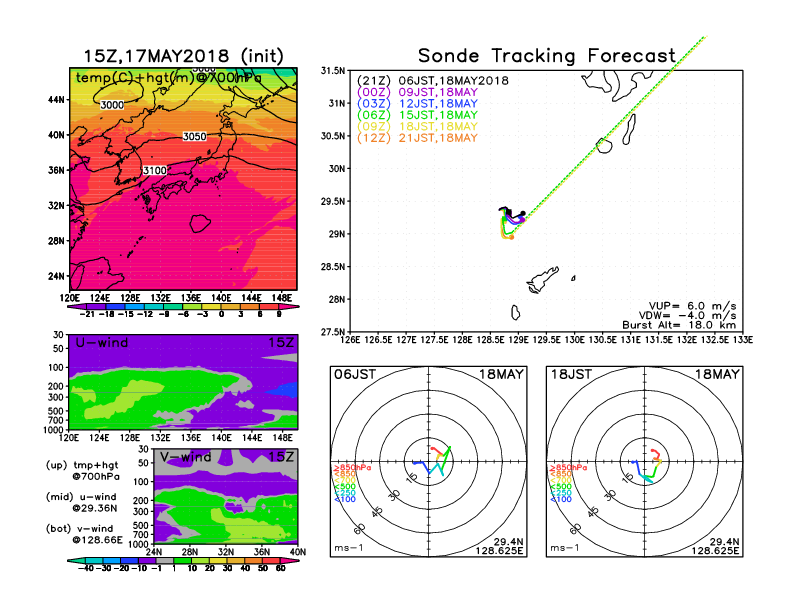Click the '06JST' hodograph title
Viewport: 792px width, 612px height.
[355, 374]
